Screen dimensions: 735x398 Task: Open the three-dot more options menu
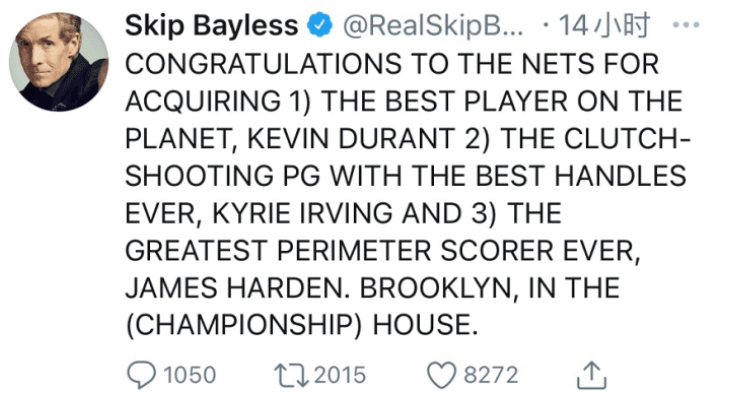point(686,24)
